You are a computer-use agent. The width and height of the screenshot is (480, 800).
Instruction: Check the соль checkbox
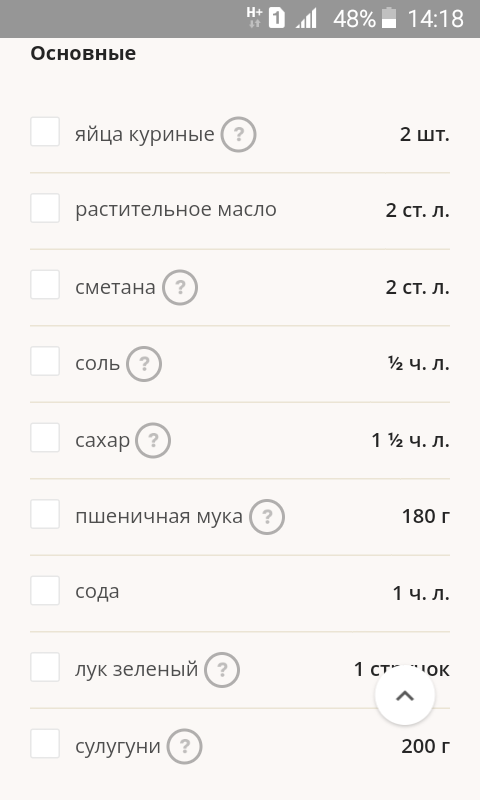(x=45, y=361)
